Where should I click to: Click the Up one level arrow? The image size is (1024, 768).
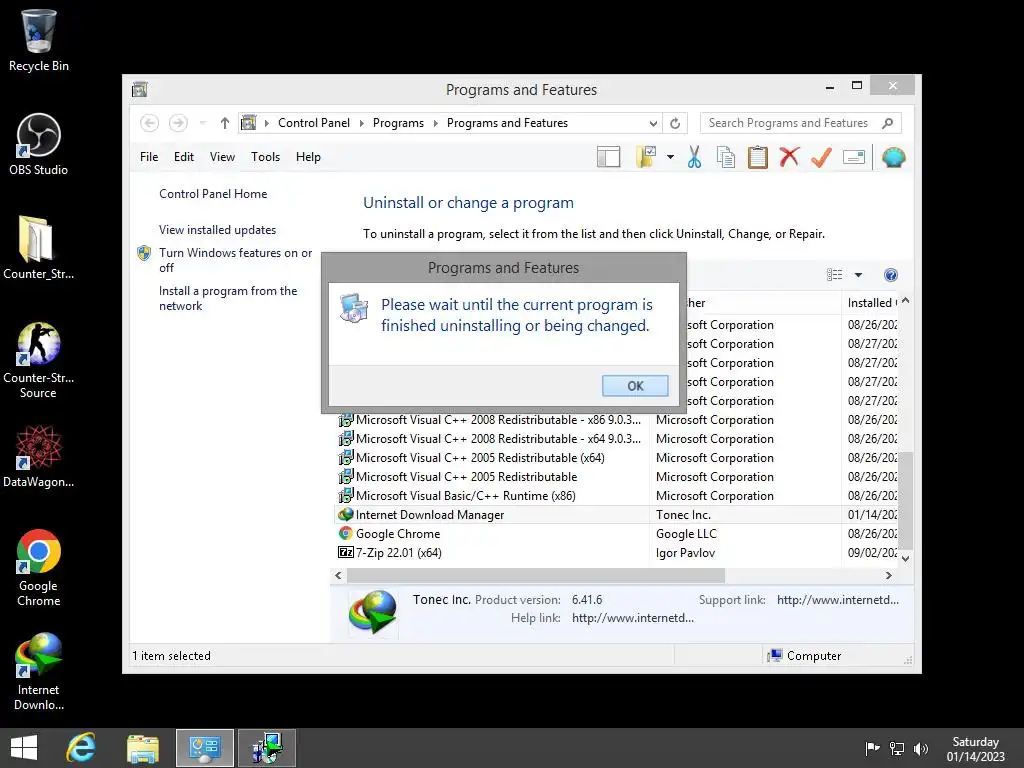tap(225, 123)
